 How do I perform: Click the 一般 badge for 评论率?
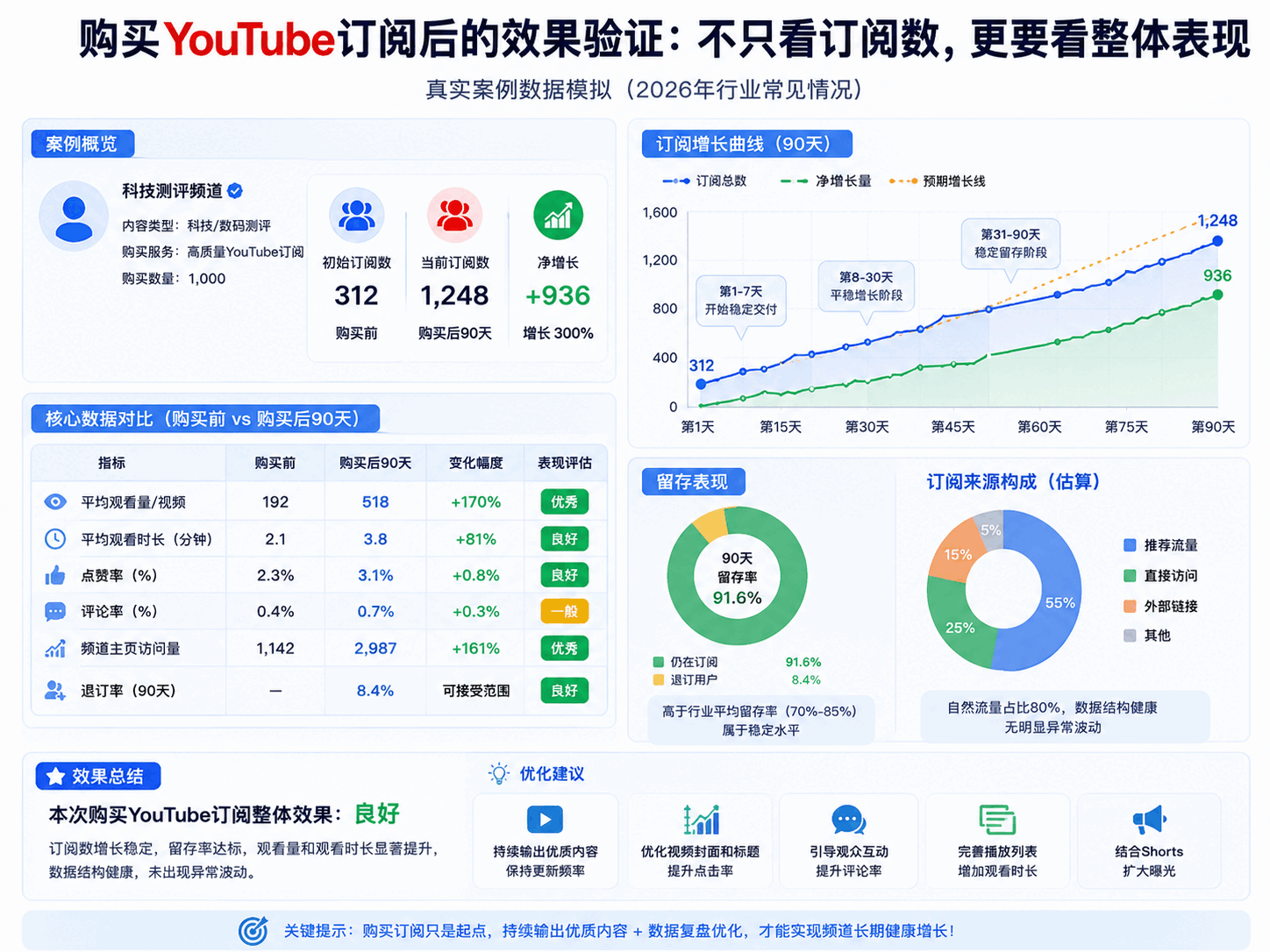[x=564, y=612]
